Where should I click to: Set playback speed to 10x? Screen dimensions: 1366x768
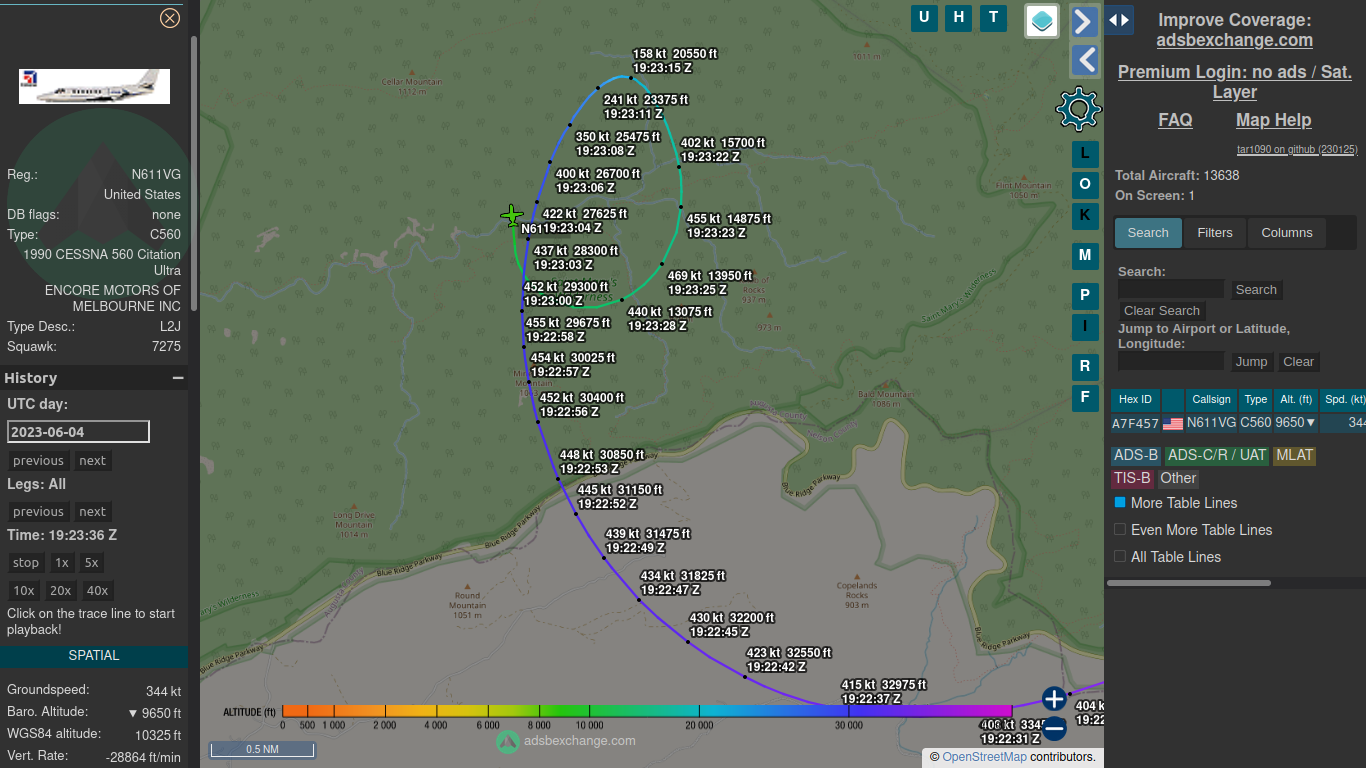[x=24, y=591]
